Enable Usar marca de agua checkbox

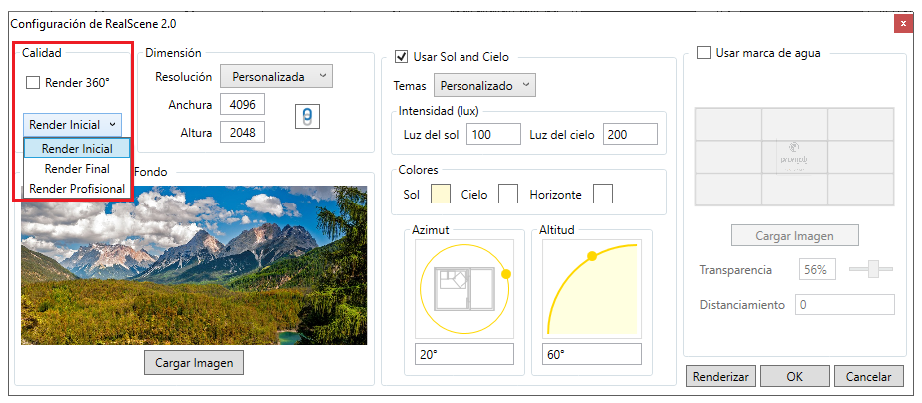[x=703, y=53]
